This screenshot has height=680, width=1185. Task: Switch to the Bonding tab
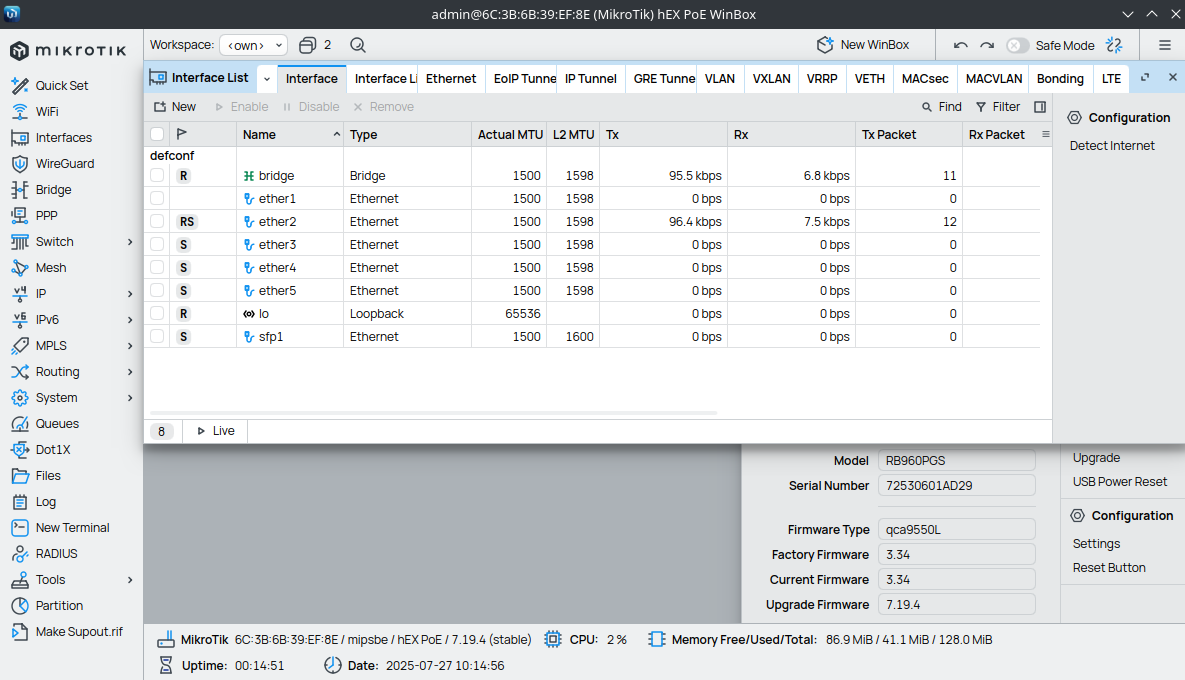(x=1060, y=79)
